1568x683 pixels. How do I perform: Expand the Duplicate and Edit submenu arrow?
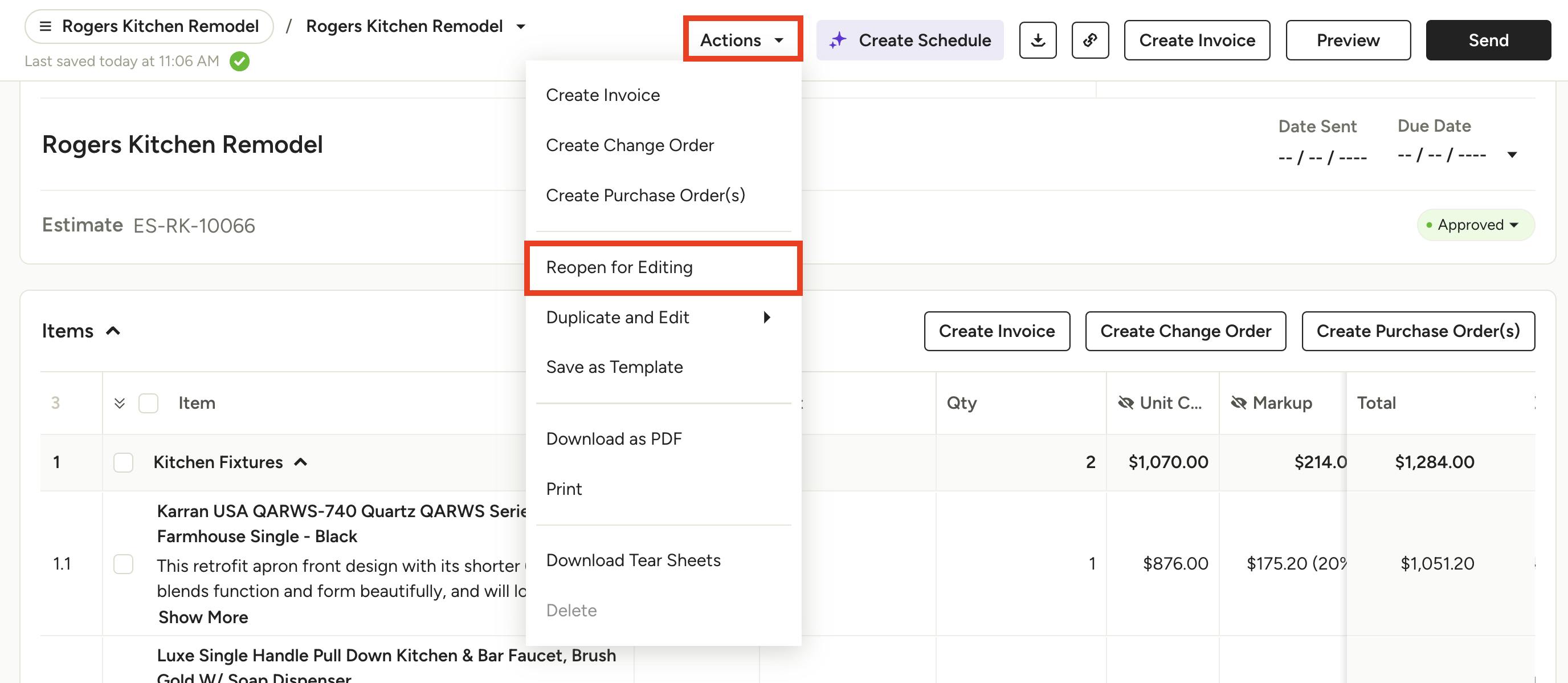tap(767, 318)
